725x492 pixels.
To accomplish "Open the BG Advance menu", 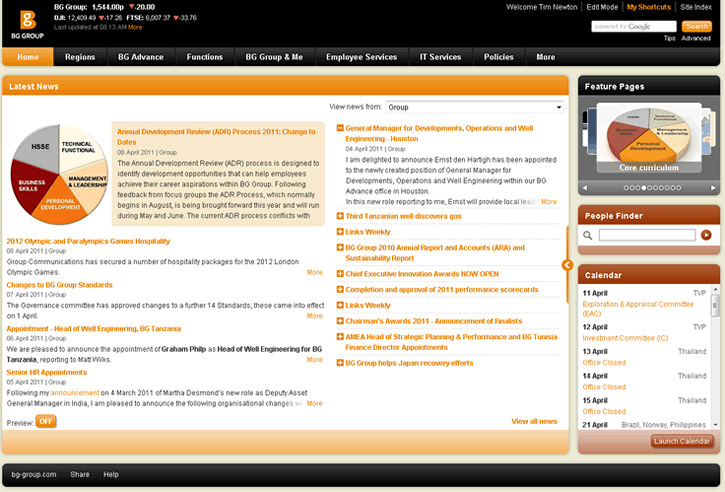I will tap(141, 57).
